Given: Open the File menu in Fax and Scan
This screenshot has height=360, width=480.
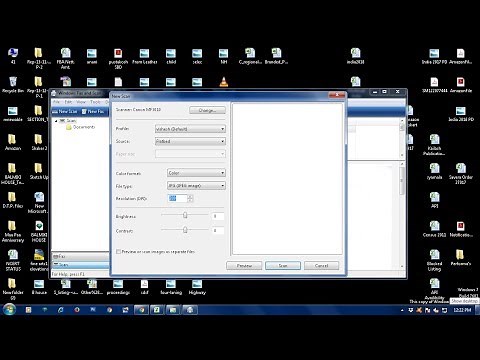Looking at the screenshot, I should pos(57,102).
